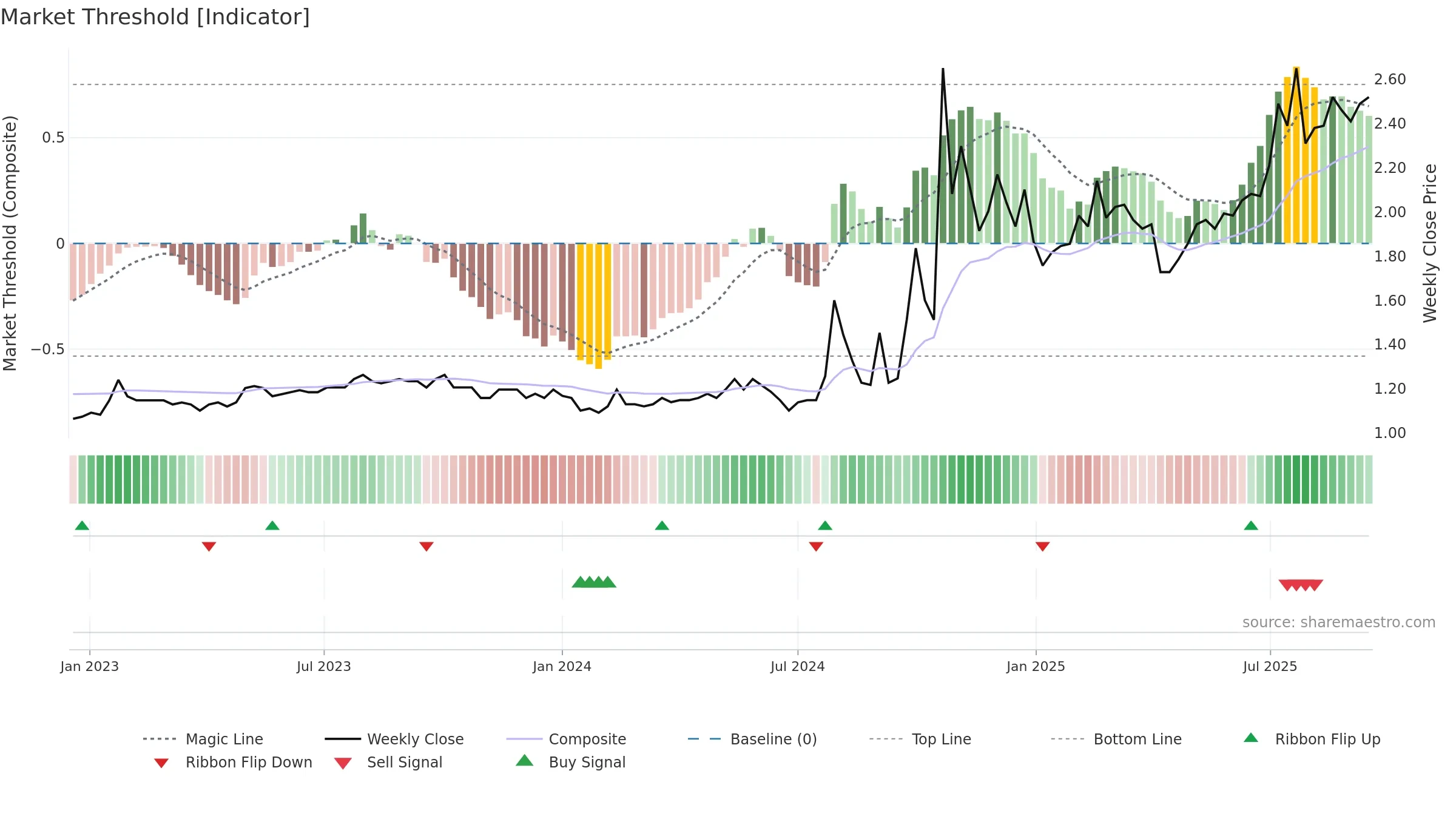Click the green triangle icon beside Buy Signal

524,760
